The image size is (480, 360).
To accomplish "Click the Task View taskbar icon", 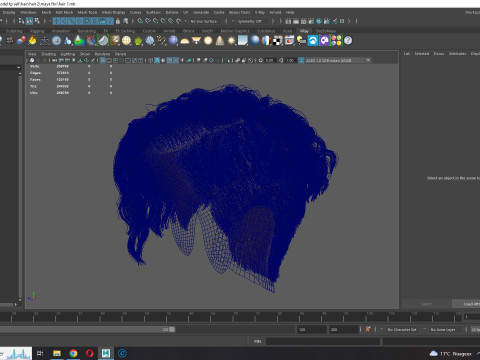I will 40,353.
